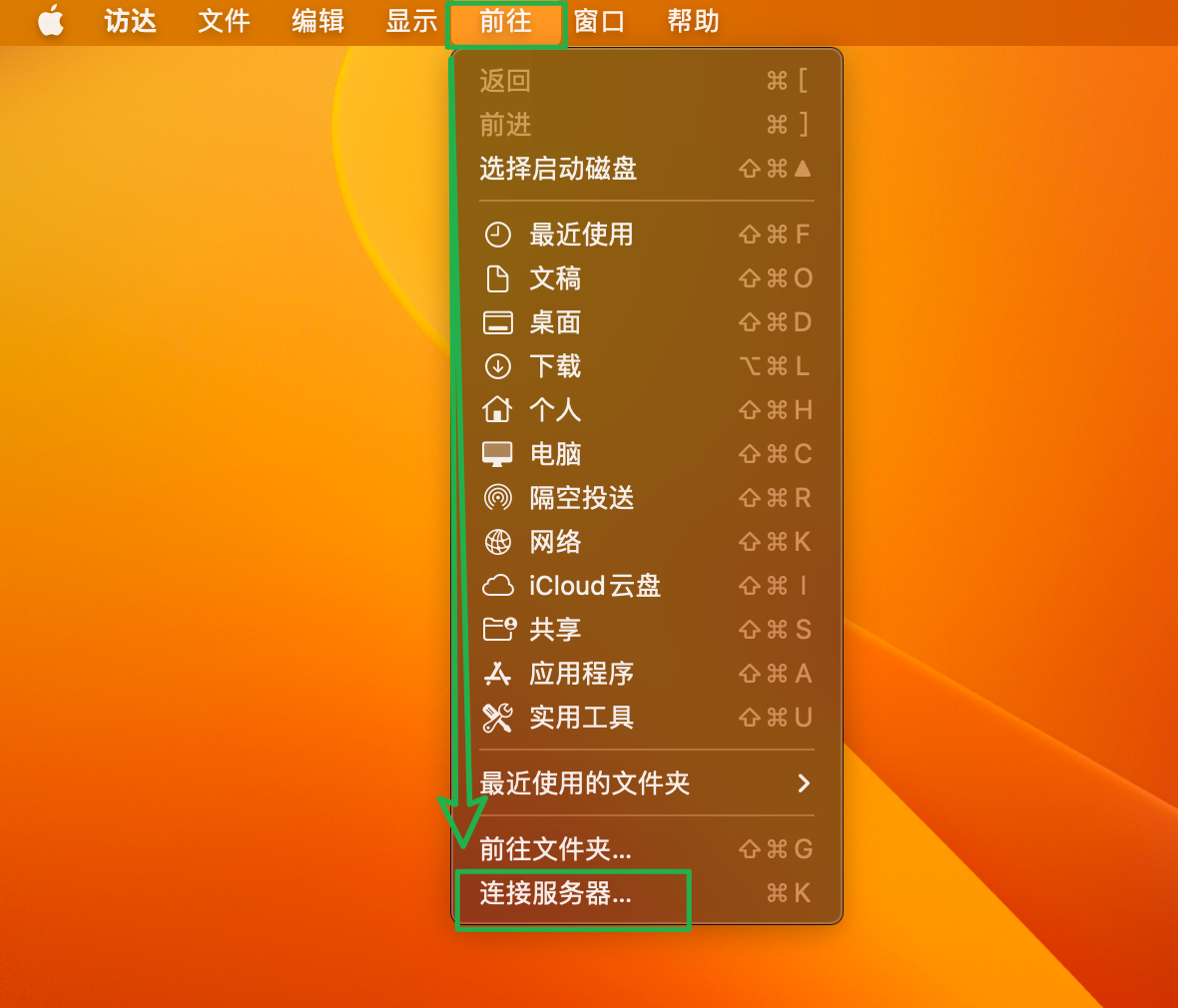Viewport: 1178px width, 1008px height.
Task: Choose 前往文件夹... menu entry
Action: click(646, 849)
